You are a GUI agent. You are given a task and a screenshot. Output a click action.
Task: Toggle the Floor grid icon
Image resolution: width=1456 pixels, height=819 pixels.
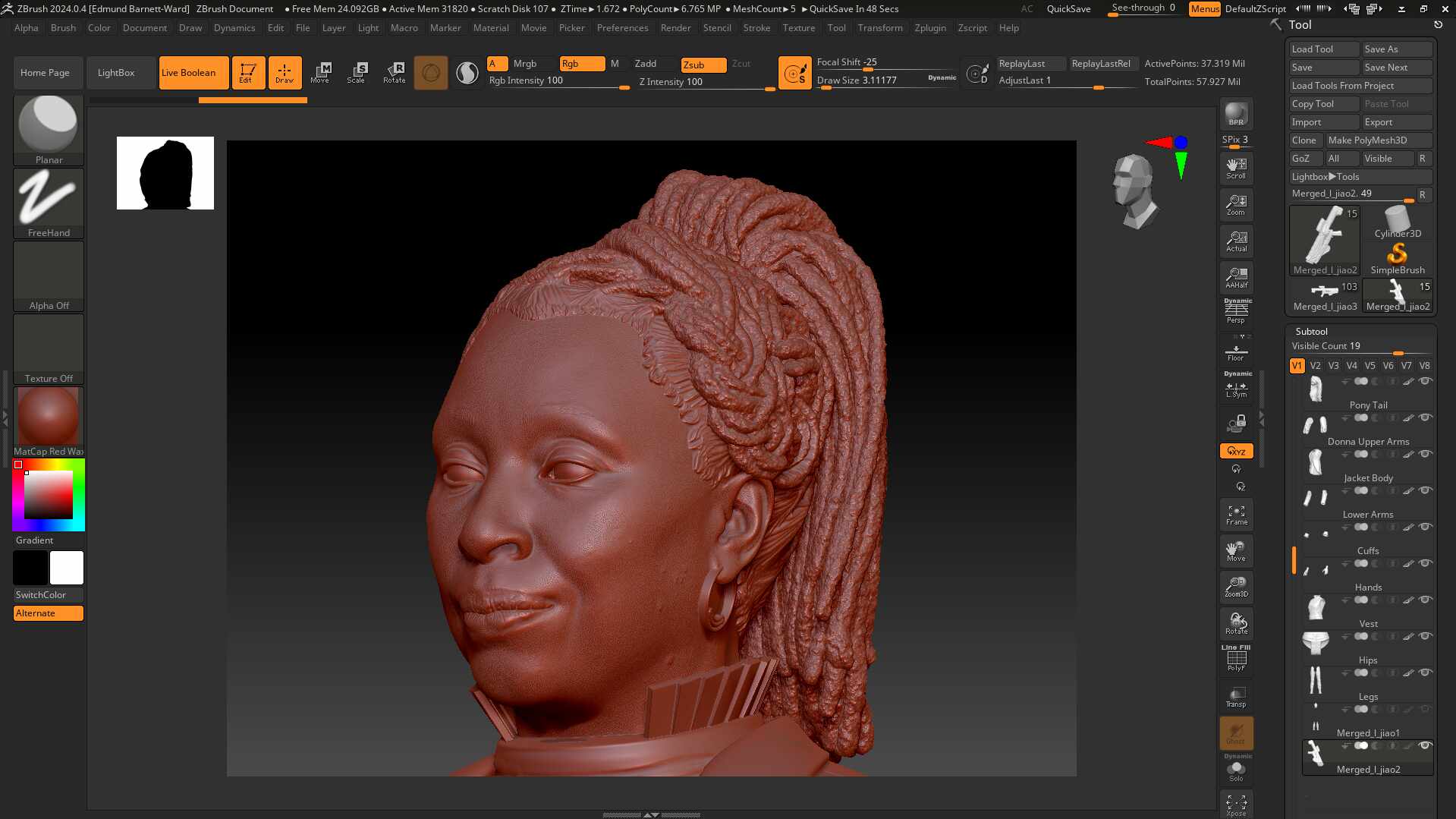1236,353
